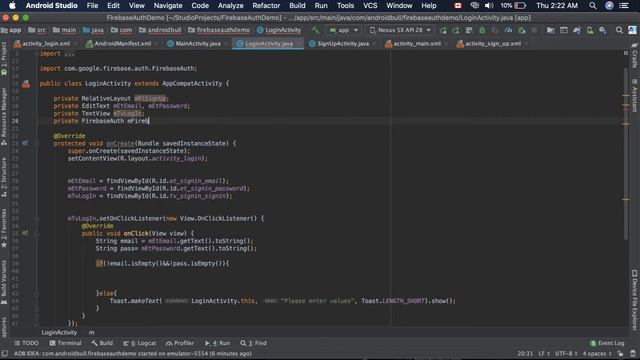
Task: Close the AndroidManifest.xml tab
Action: 157,44
